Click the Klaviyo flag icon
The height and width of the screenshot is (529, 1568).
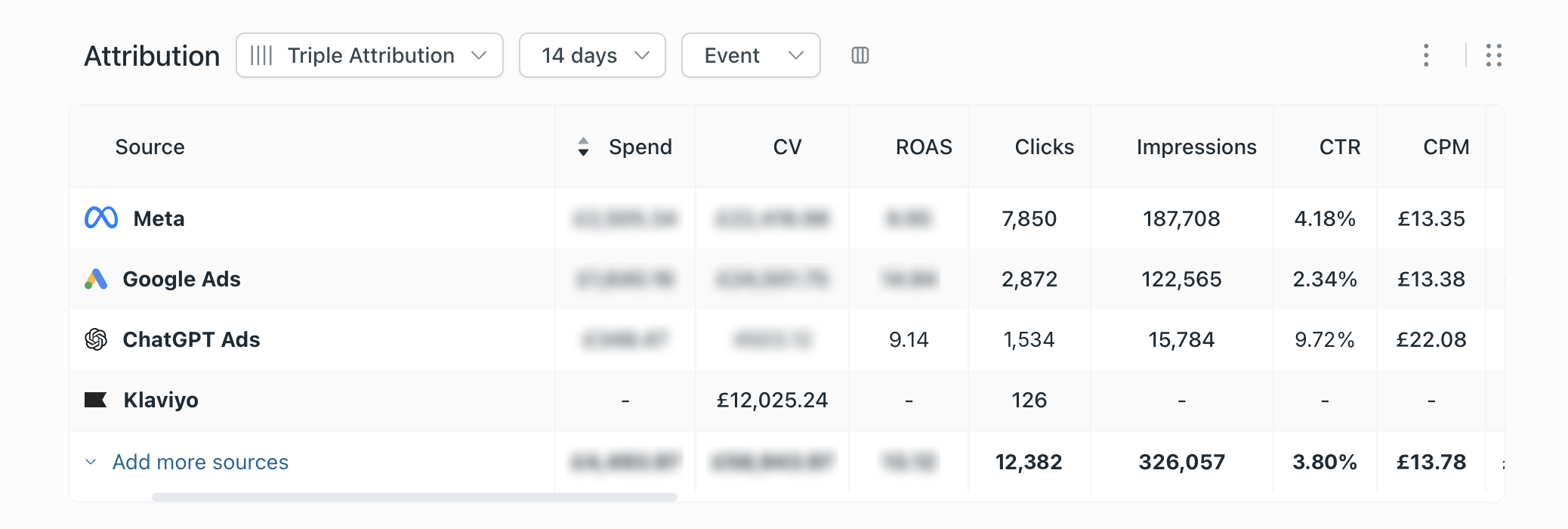click(x=95, y=400)
